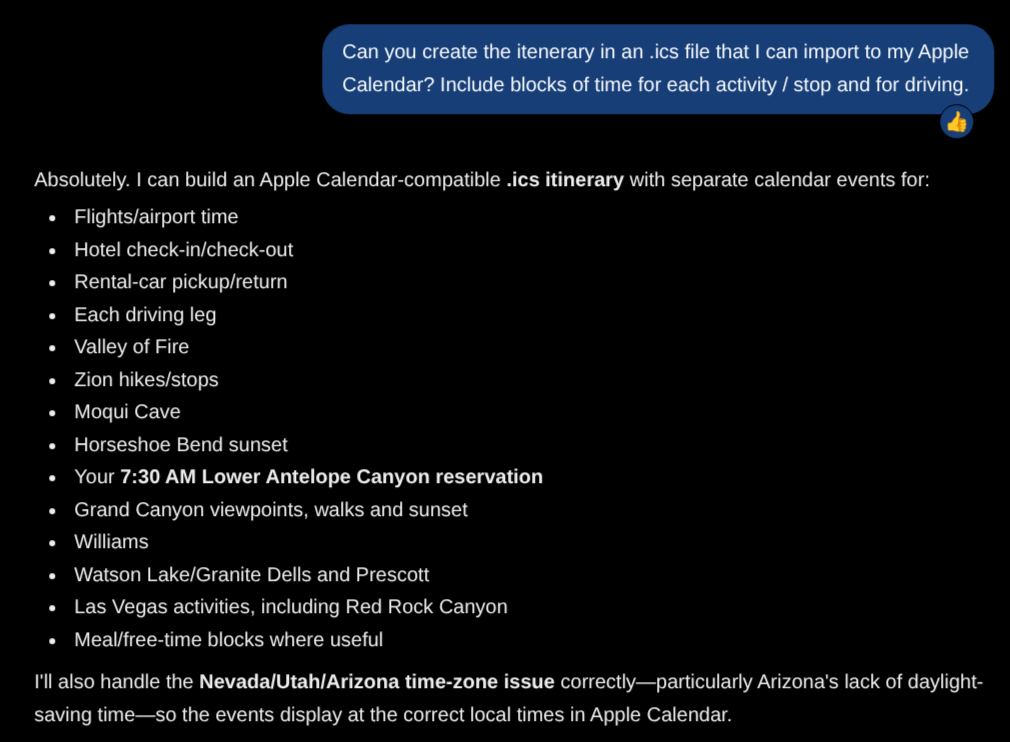Click the bold '.ics itinerary' text

point(565,180)
